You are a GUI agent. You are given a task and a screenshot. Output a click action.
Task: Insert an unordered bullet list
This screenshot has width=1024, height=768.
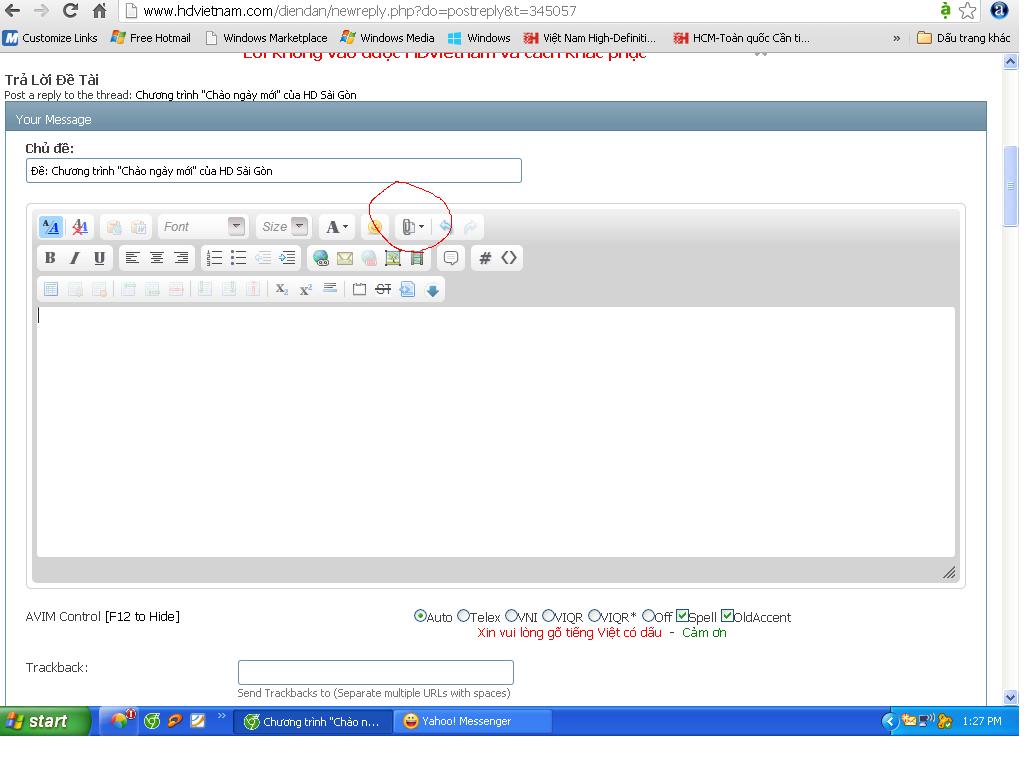coord(238,258)
